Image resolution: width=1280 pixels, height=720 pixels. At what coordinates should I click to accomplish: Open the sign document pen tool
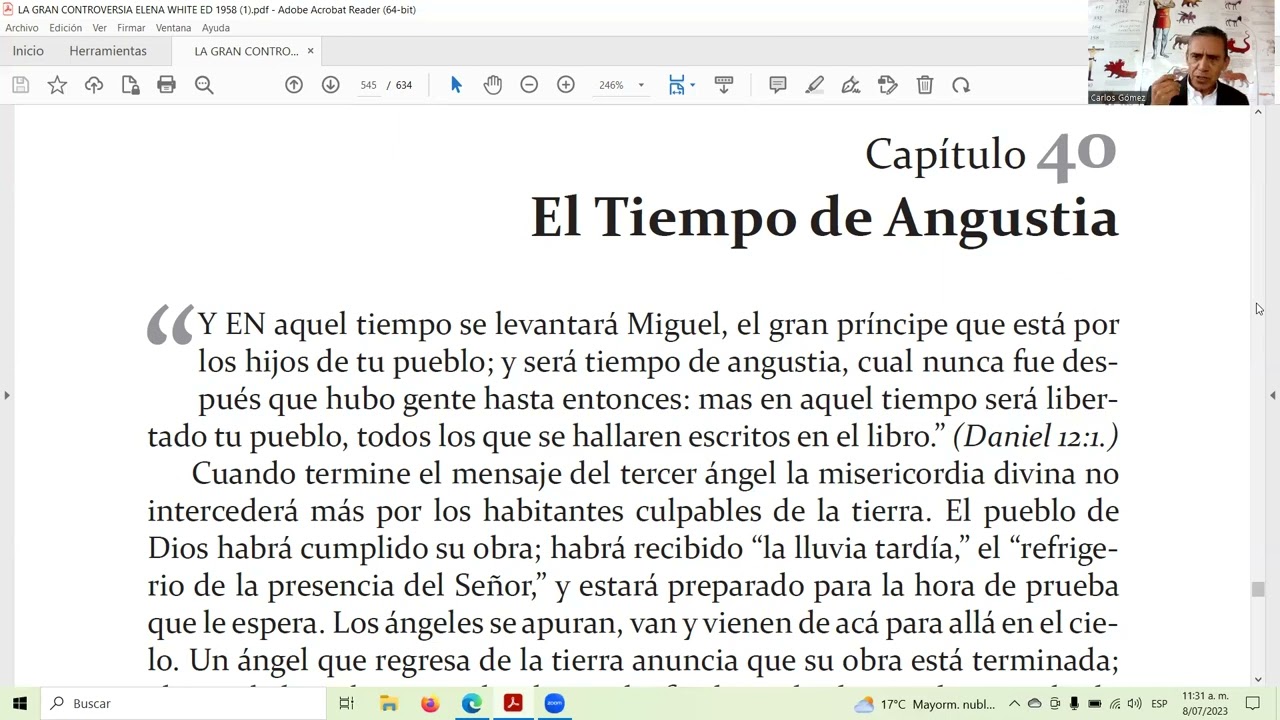point(851,85)
